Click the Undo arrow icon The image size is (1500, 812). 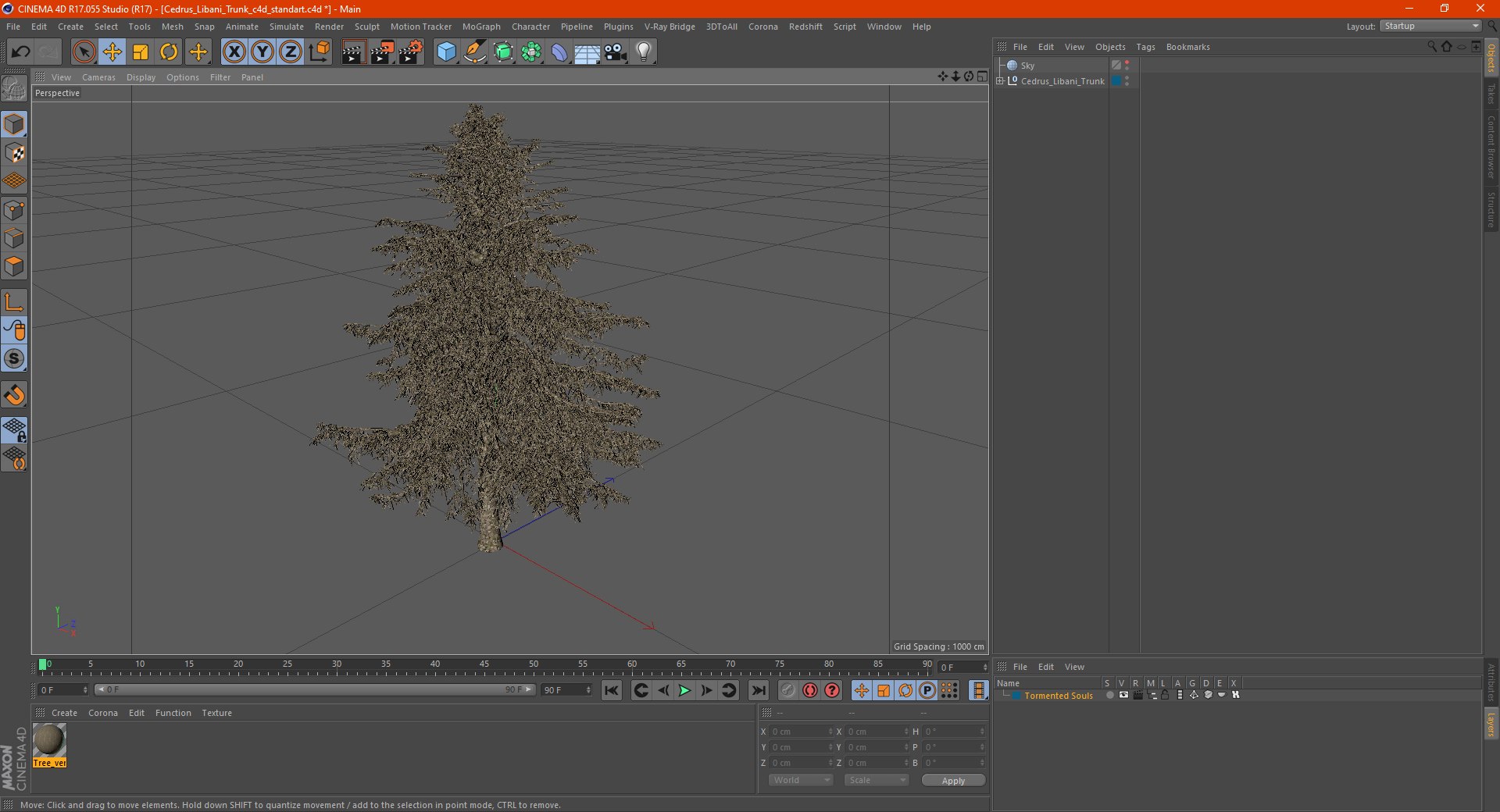(x=20, y=52)
